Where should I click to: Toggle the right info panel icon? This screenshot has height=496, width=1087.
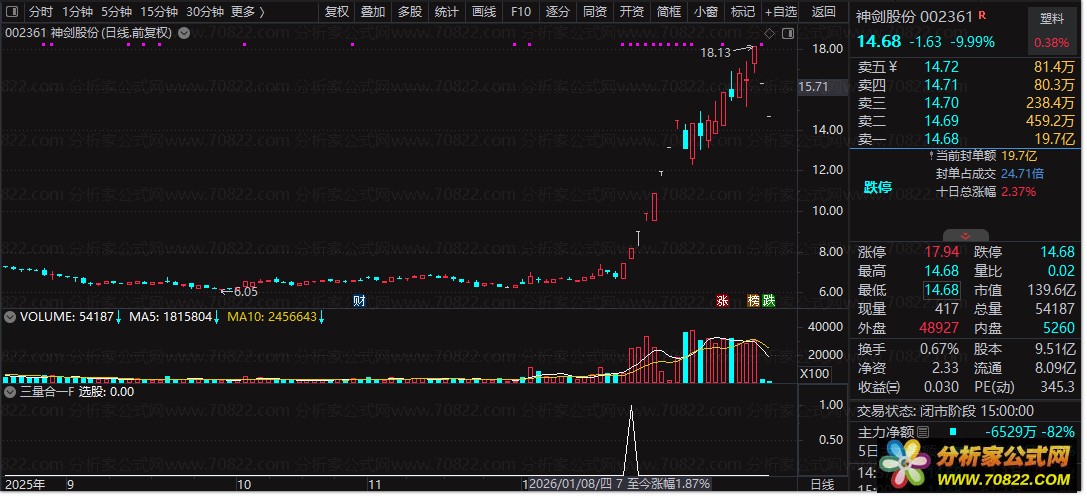(x=788, y=33)
